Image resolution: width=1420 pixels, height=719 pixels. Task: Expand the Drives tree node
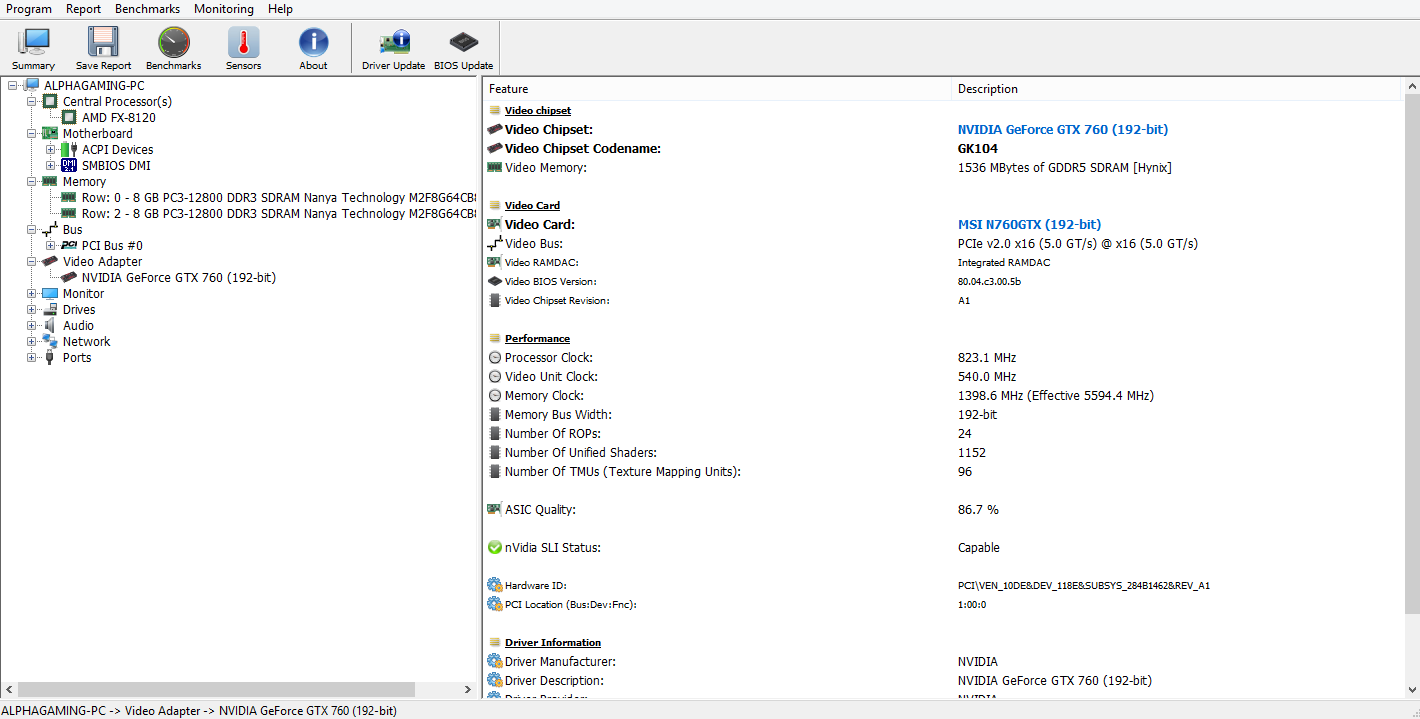(x=32, y=309)
